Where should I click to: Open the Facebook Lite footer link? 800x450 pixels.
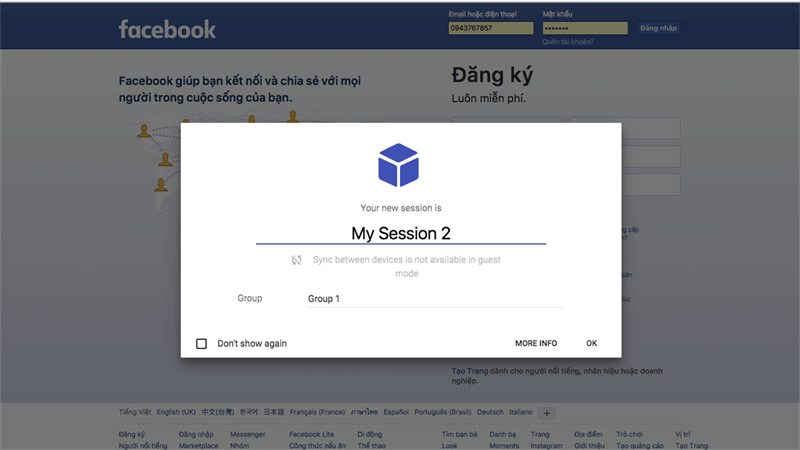click(311, 434)
